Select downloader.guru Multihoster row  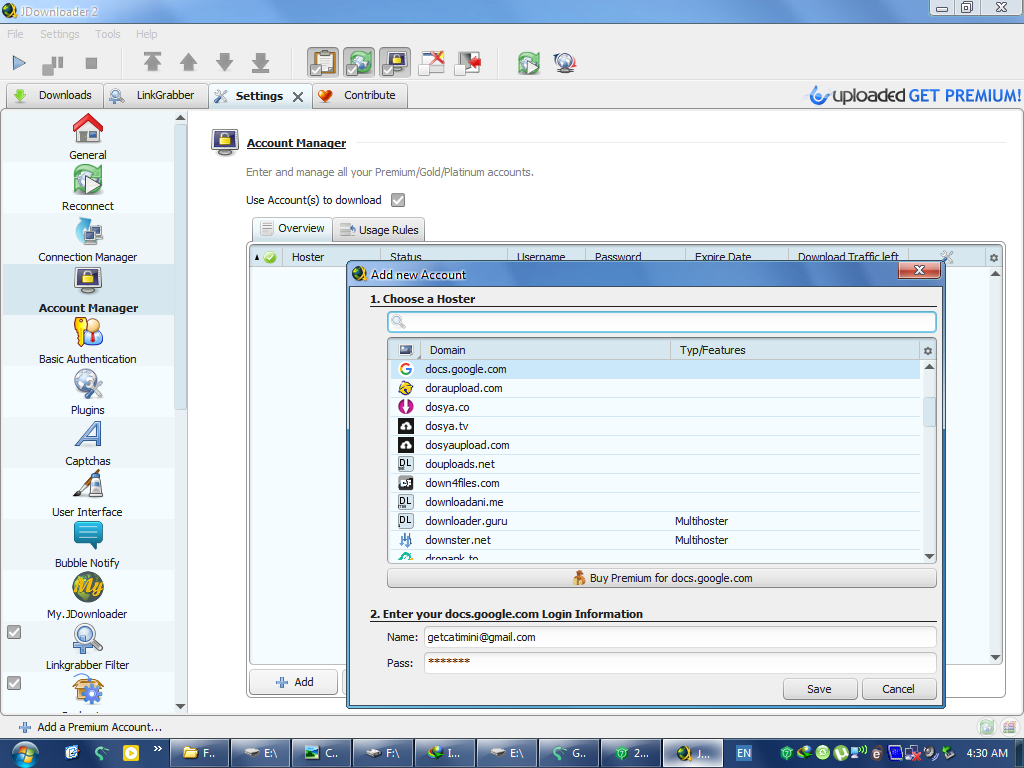pos(655,520)
